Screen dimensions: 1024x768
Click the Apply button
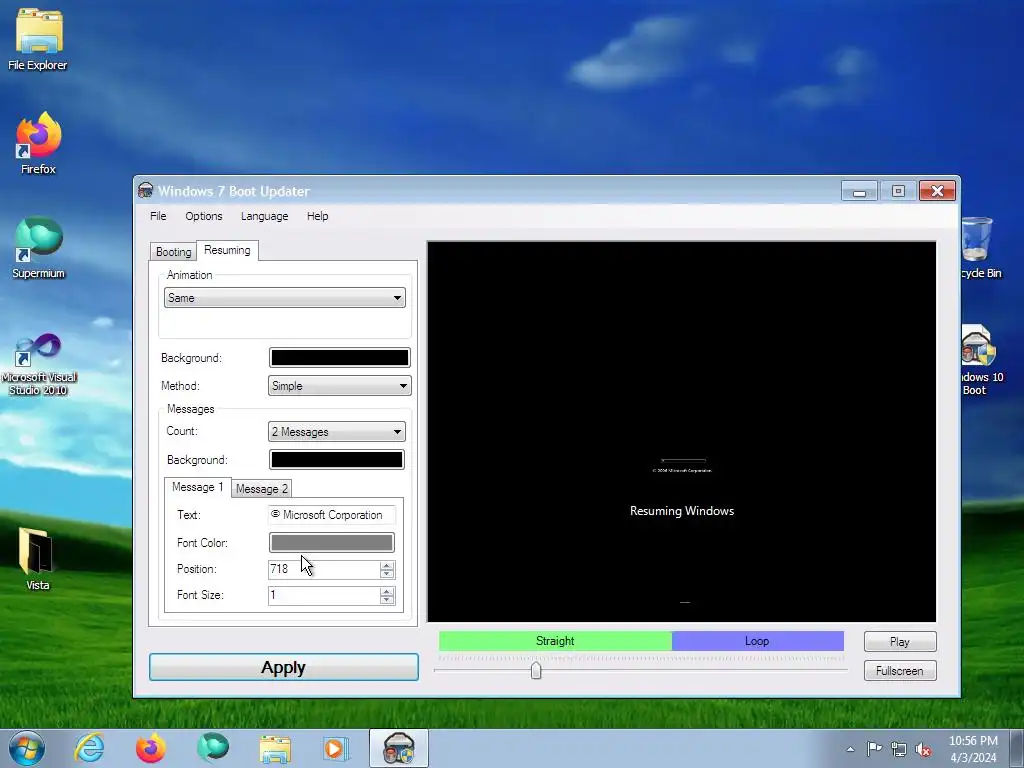tap(283, 667)
